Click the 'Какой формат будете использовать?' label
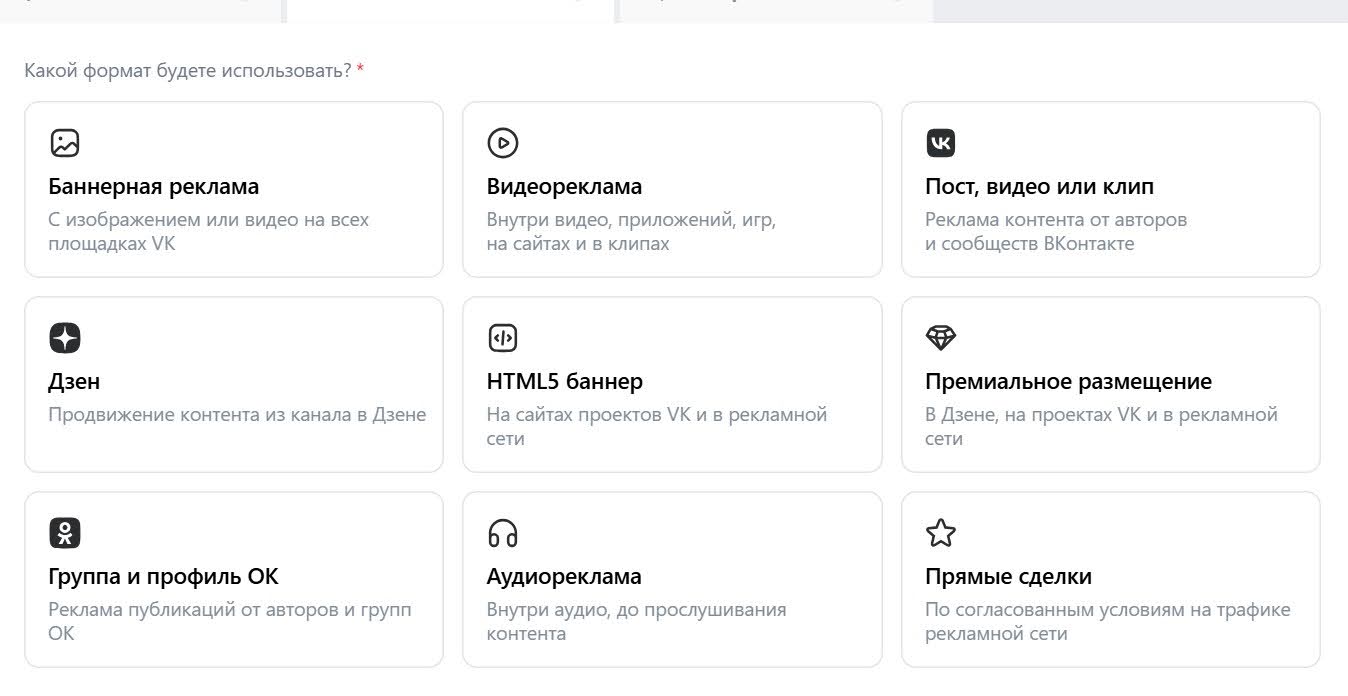 pos(188,71)
